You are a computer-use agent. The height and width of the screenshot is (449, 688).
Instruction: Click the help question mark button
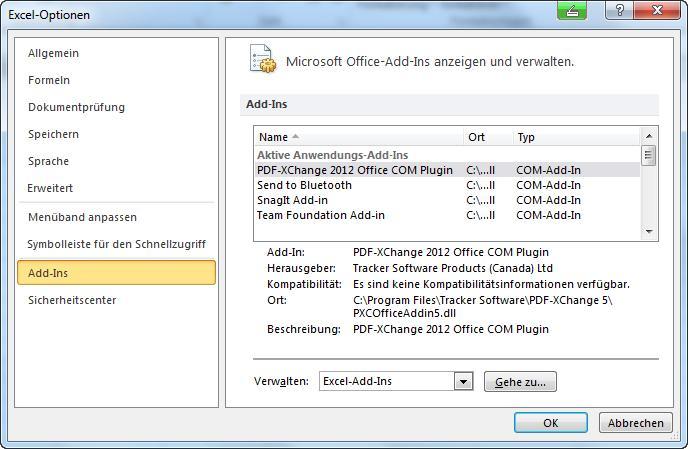(619, 10)
